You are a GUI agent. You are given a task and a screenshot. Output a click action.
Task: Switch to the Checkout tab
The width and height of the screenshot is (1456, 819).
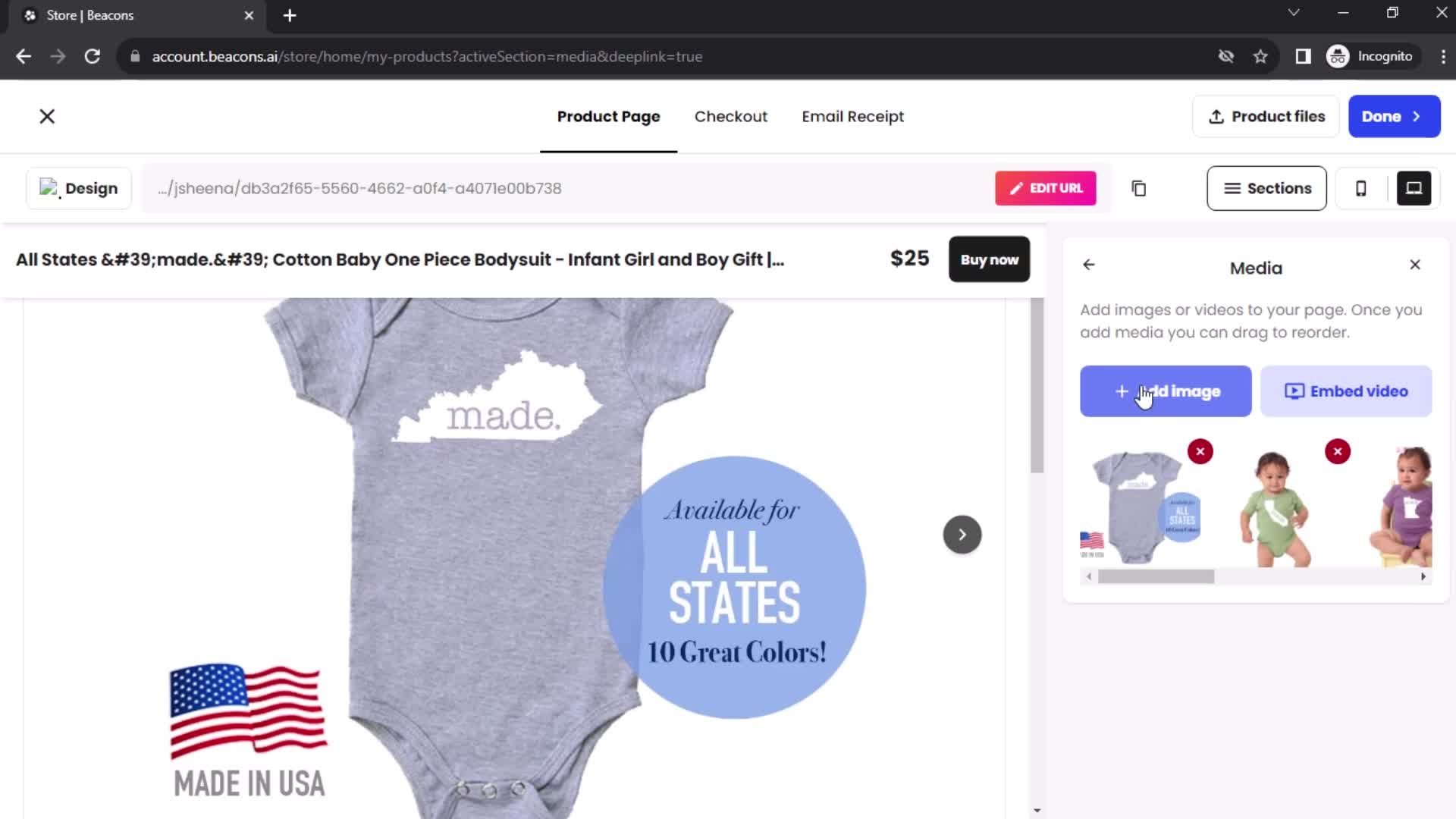(730, 116)
